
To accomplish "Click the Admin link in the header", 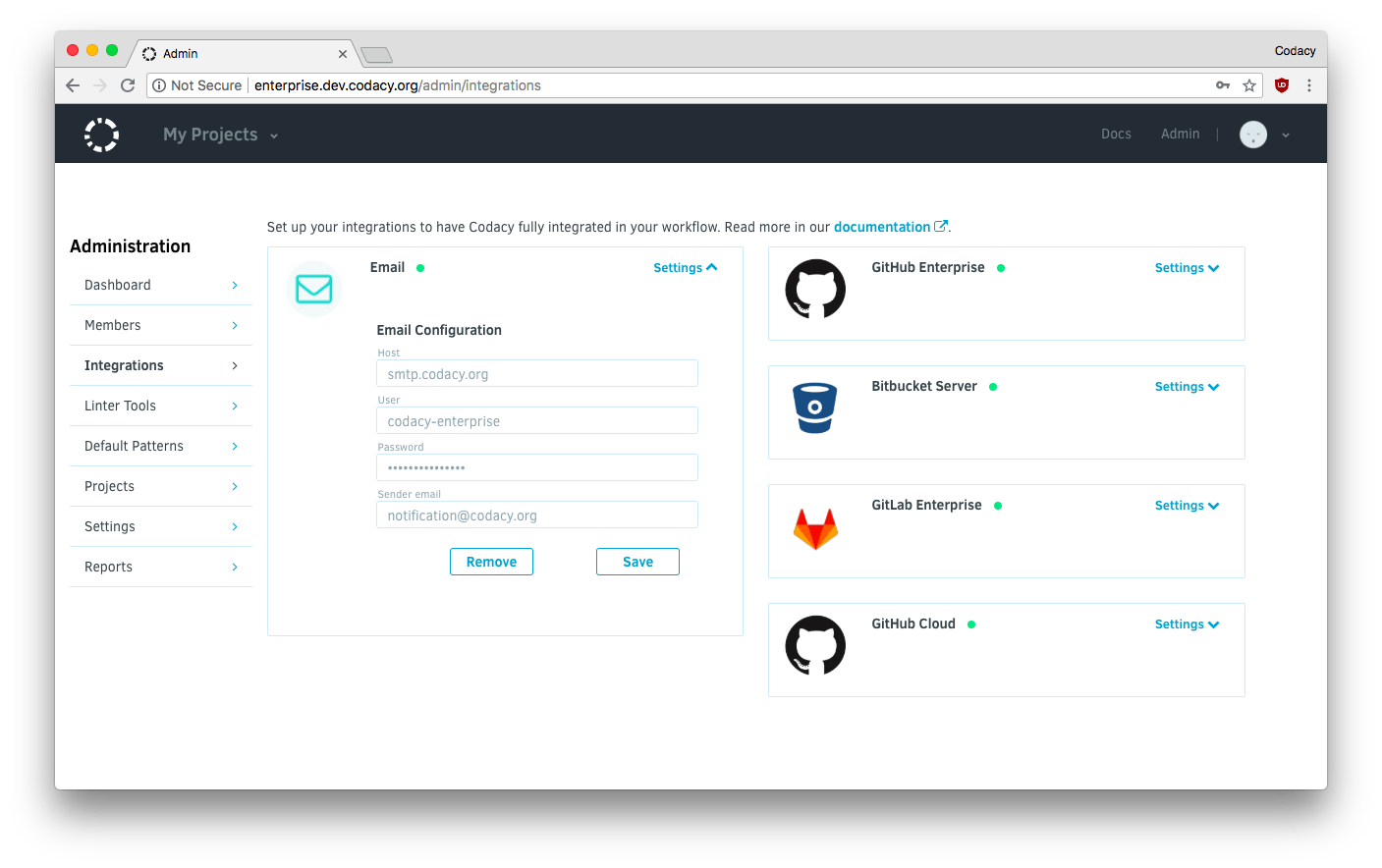I will 1180,135.
